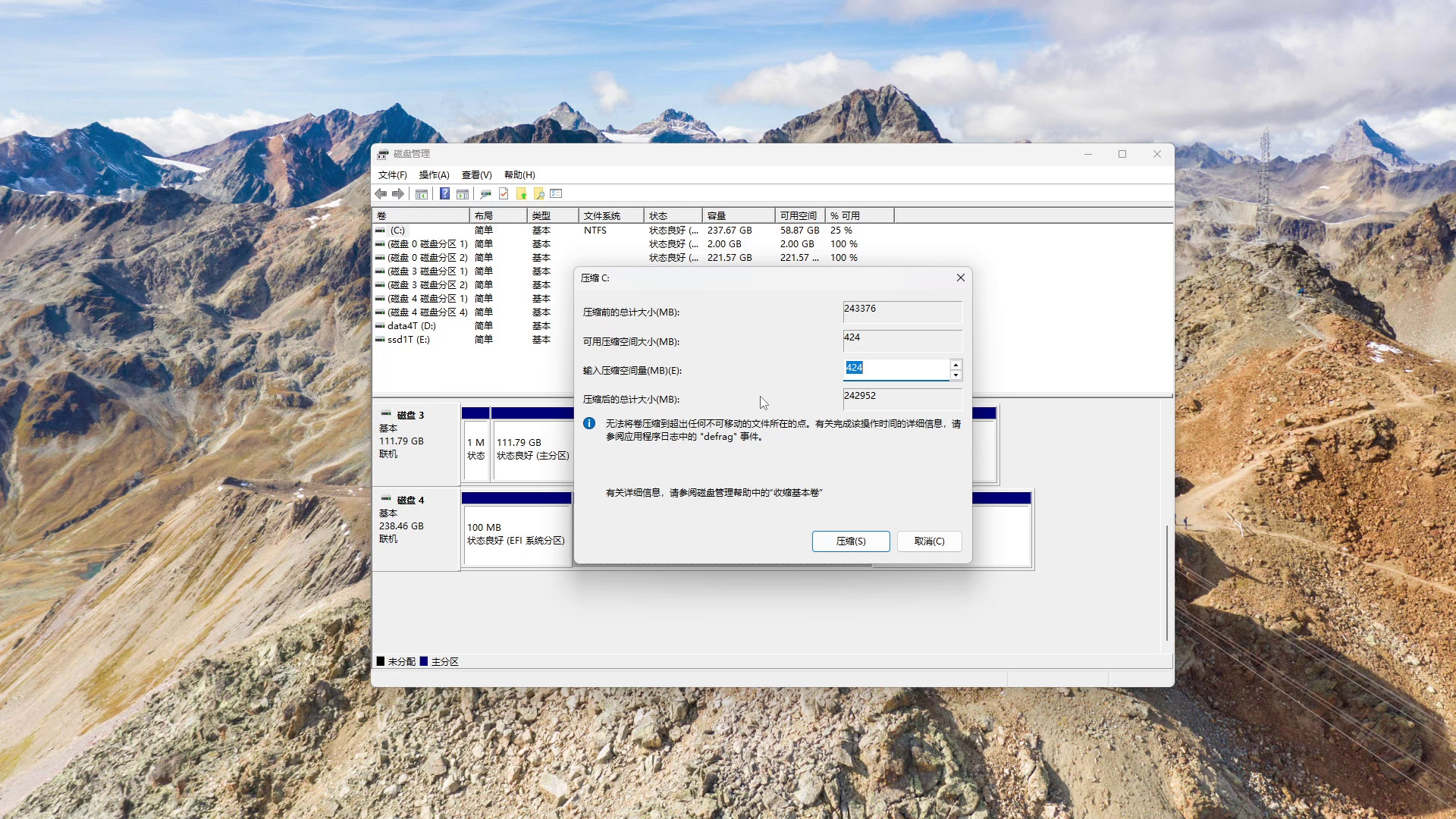Click the 取消(C) button to cancel
1456x819 pixels.
pos(929,541)
